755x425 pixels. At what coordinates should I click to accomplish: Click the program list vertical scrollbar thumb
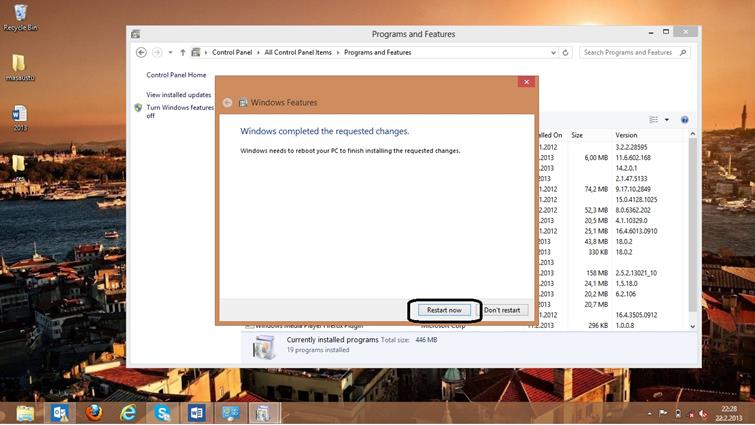click(692, 224)
